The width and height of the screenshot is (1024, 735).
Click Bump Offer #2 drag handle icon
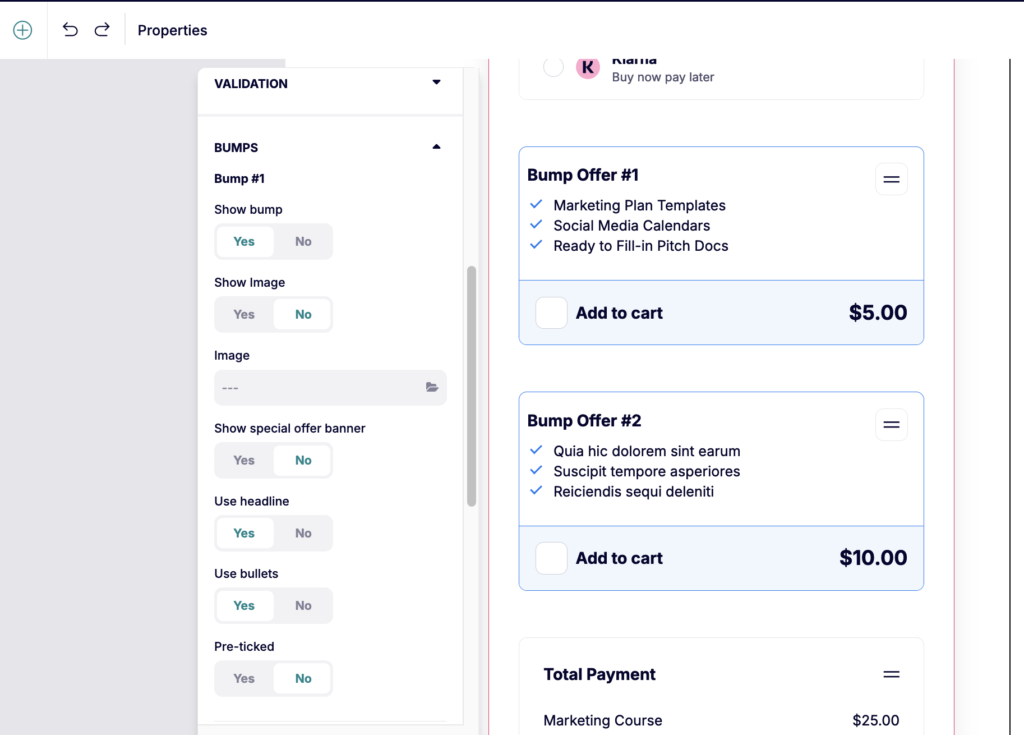(x=891, y=425)
